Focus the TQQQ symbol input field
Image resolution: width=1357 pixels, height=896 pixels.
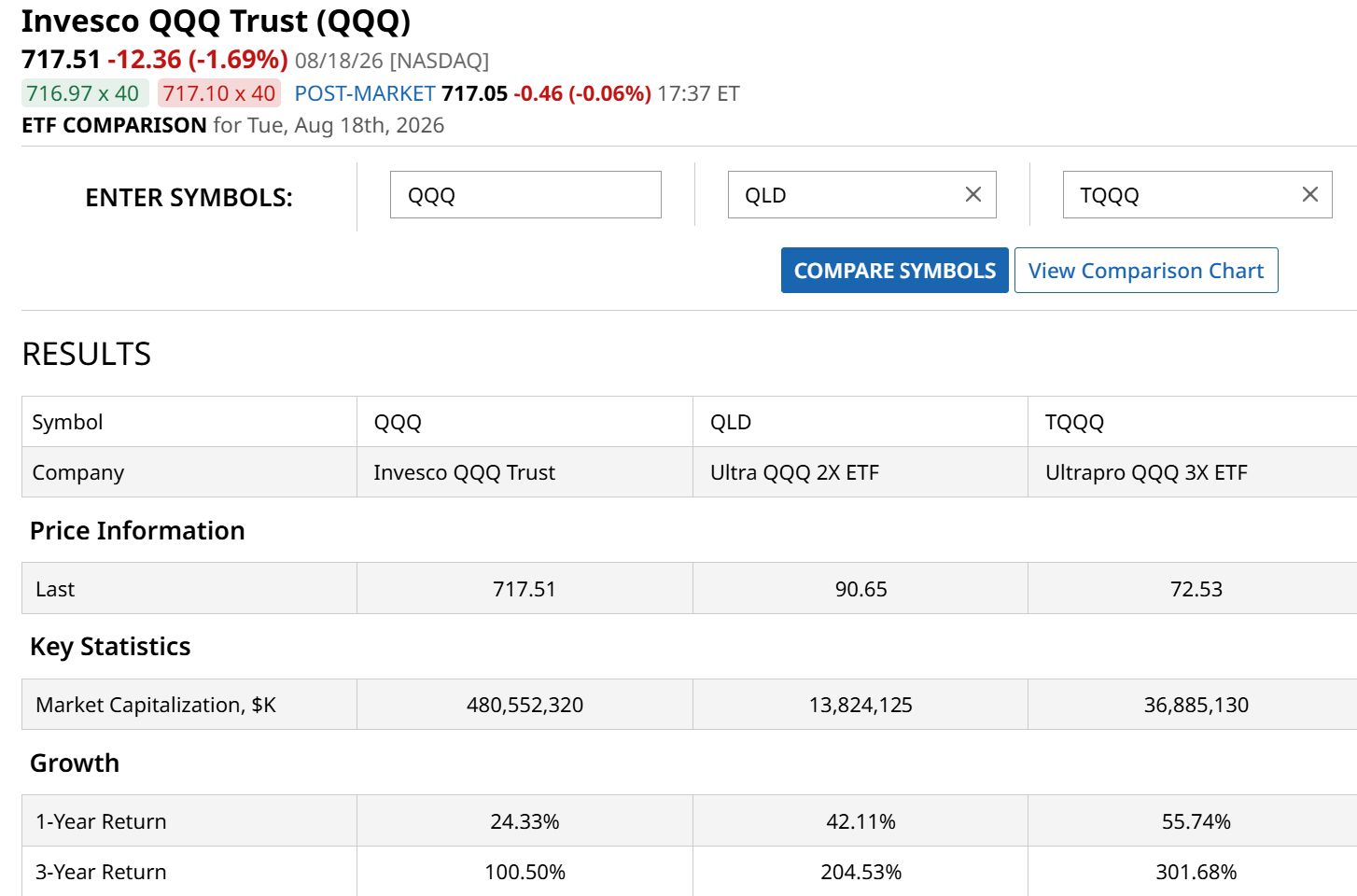pos(1181,195)
